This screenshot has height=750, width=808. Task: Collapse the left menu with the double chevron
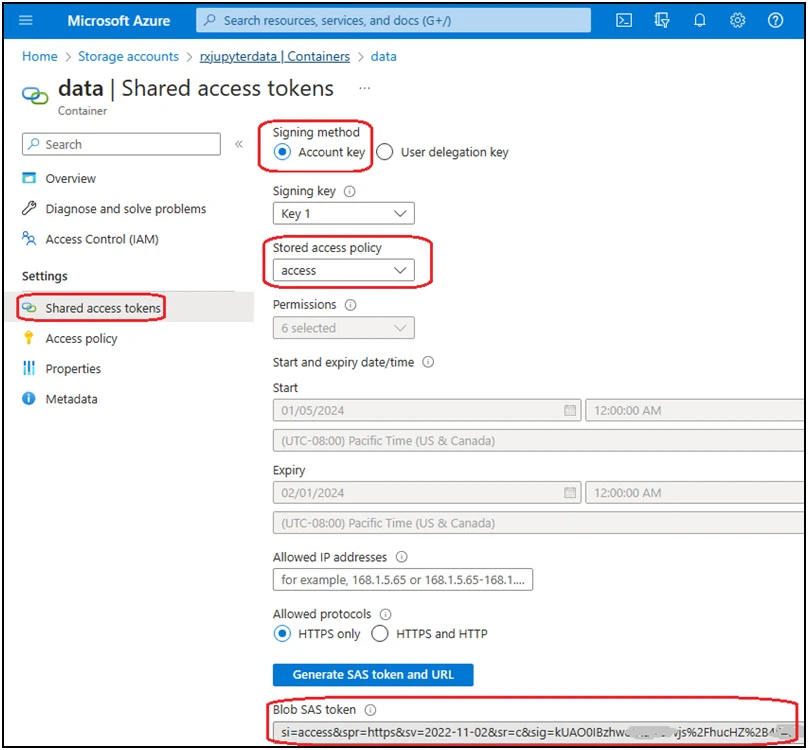pos(239,144)
